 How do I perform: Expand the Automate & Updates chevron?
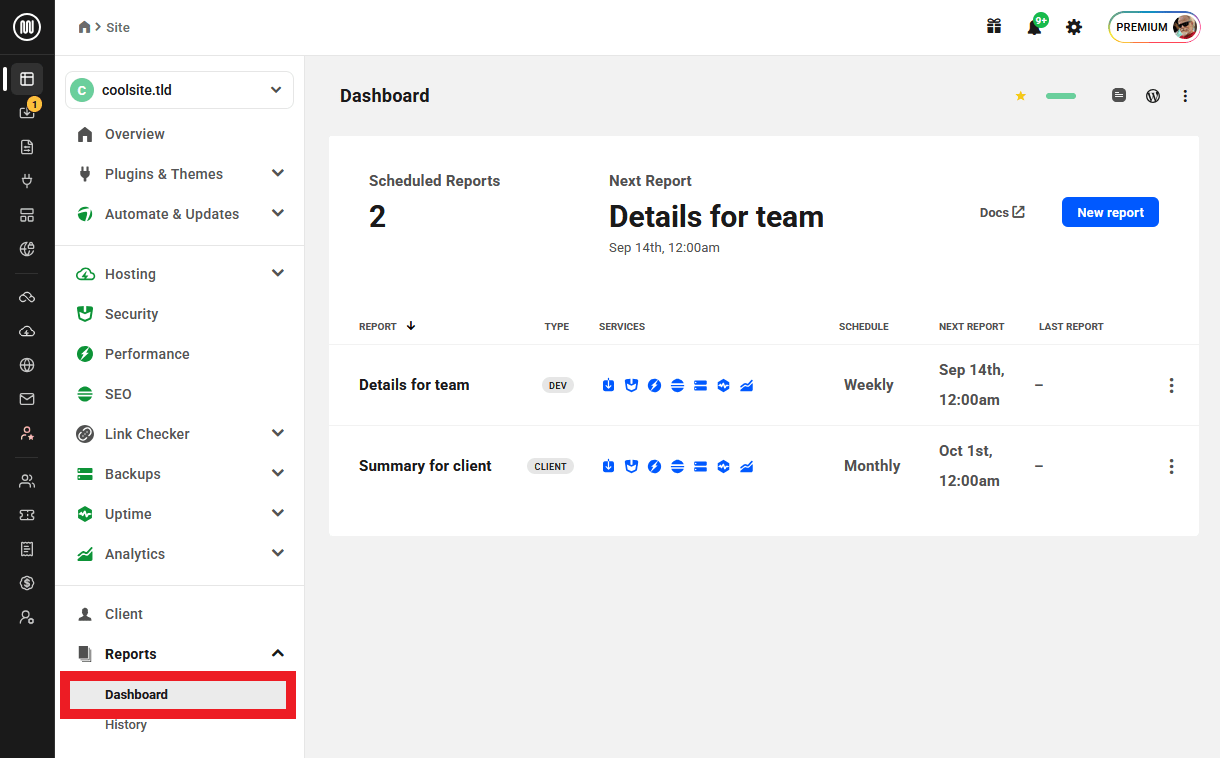278,213
